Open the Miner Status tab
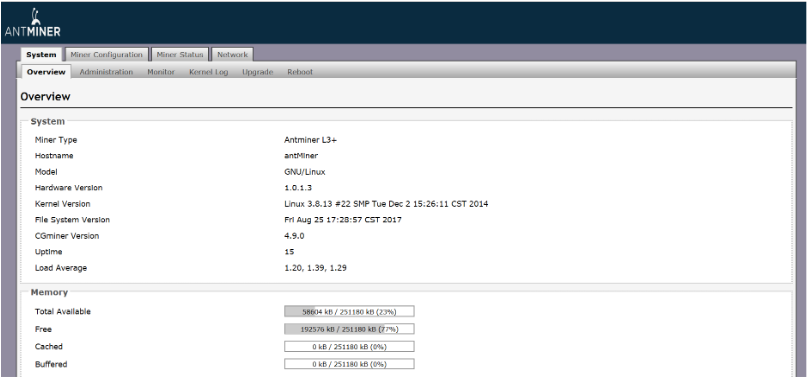The width and height of the screenshot is (807, 379). pos(180,55)
